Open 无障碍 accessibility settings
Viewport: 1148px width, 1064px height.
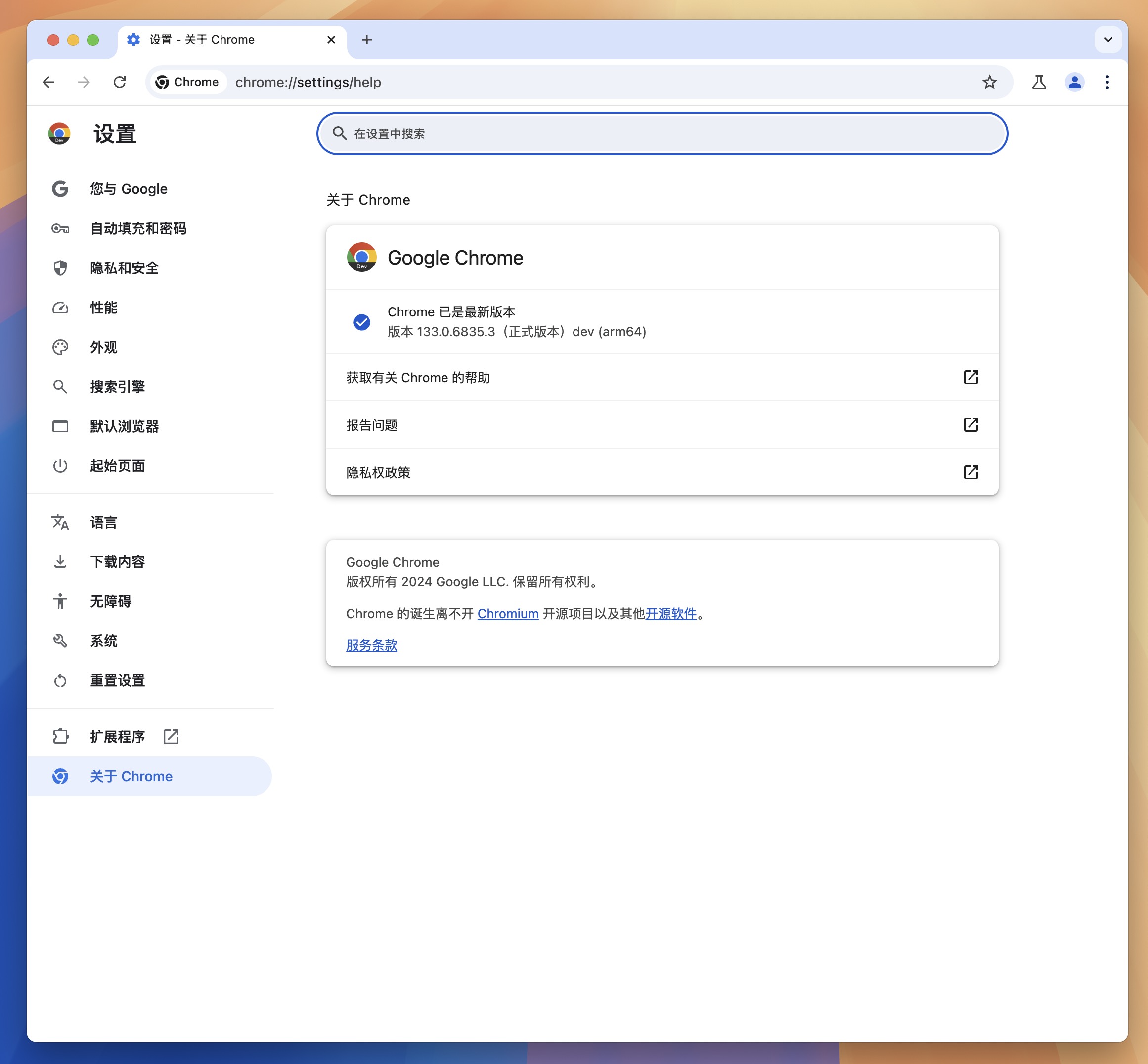[x=109, y=601]
